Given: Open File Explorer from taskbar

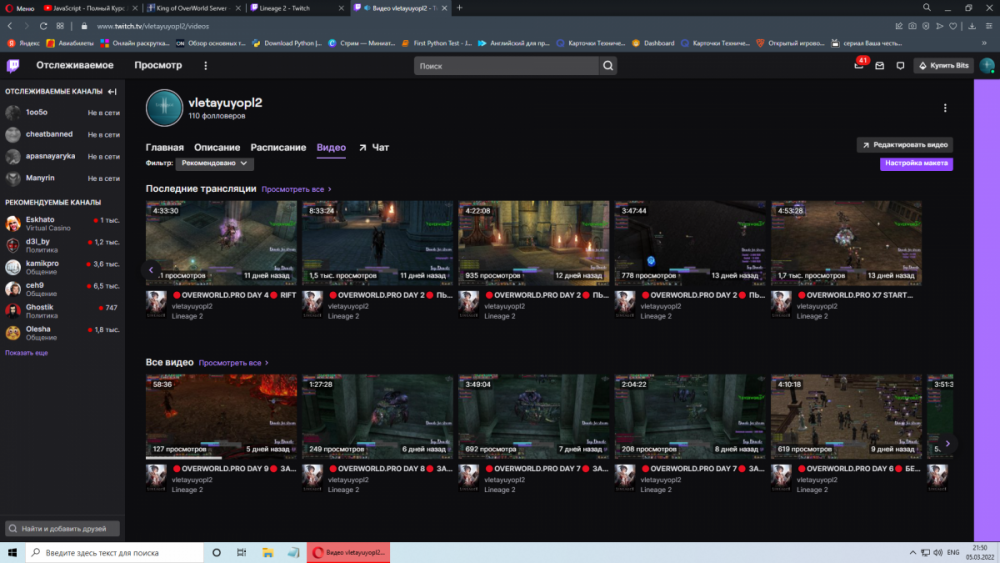Looking at the screenshot, I should (x=268, y=552).
